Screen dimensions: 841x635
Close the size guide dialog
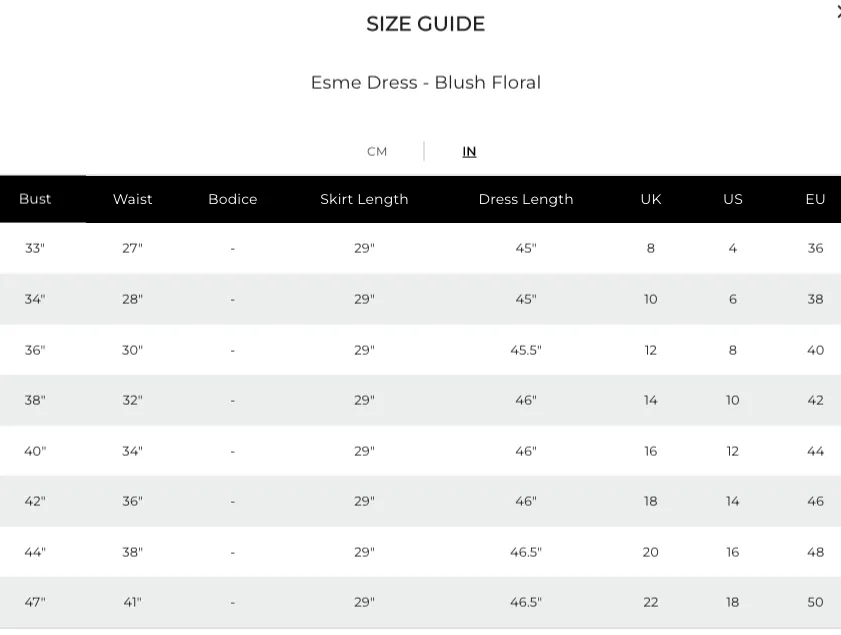(x=838, y=12)
